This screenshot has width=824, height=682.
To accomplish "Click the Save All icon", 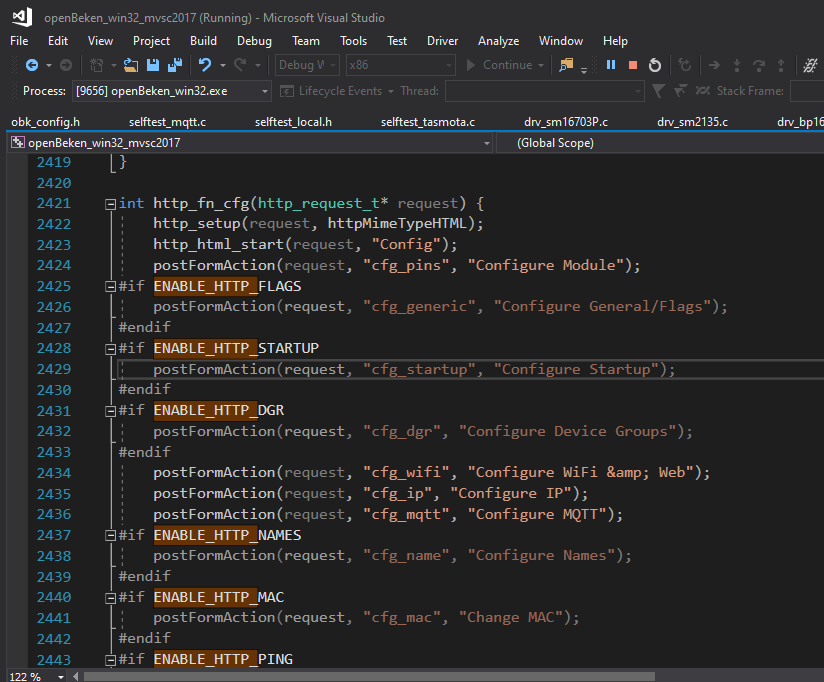I will click(174, 65).
